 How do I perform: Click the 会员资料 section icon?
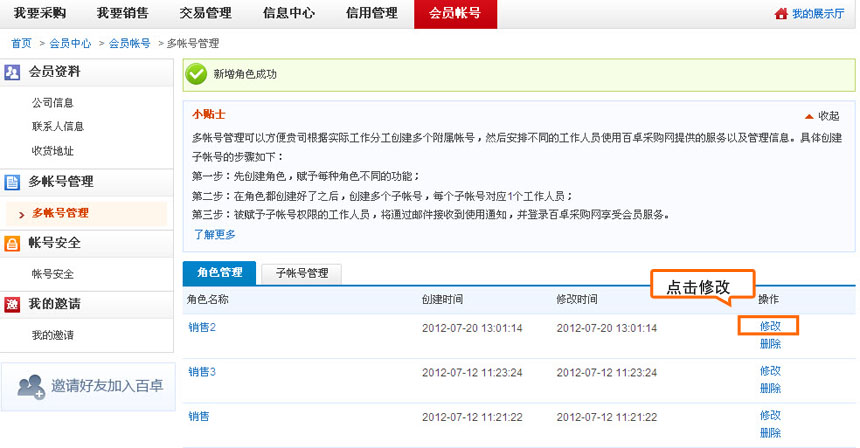click(13, 73)
